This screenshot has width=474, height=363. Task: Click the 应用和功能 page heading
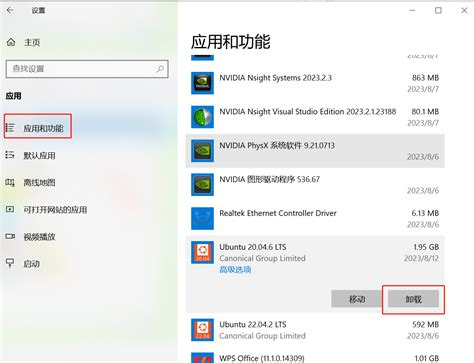(x=230, y=42)
